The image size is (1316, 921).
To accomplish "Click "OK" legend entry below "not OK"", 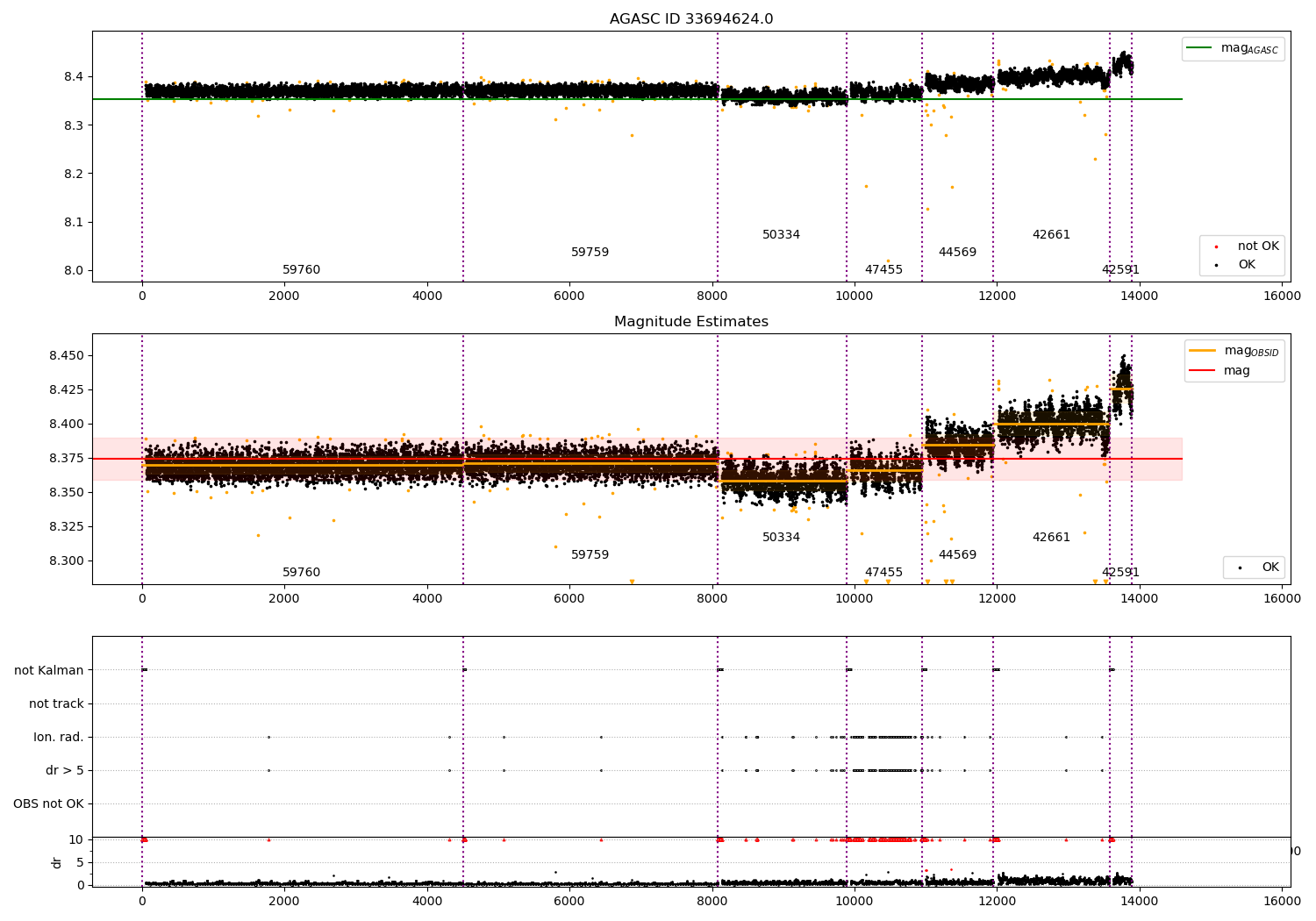I will (x=1247, y=265).
